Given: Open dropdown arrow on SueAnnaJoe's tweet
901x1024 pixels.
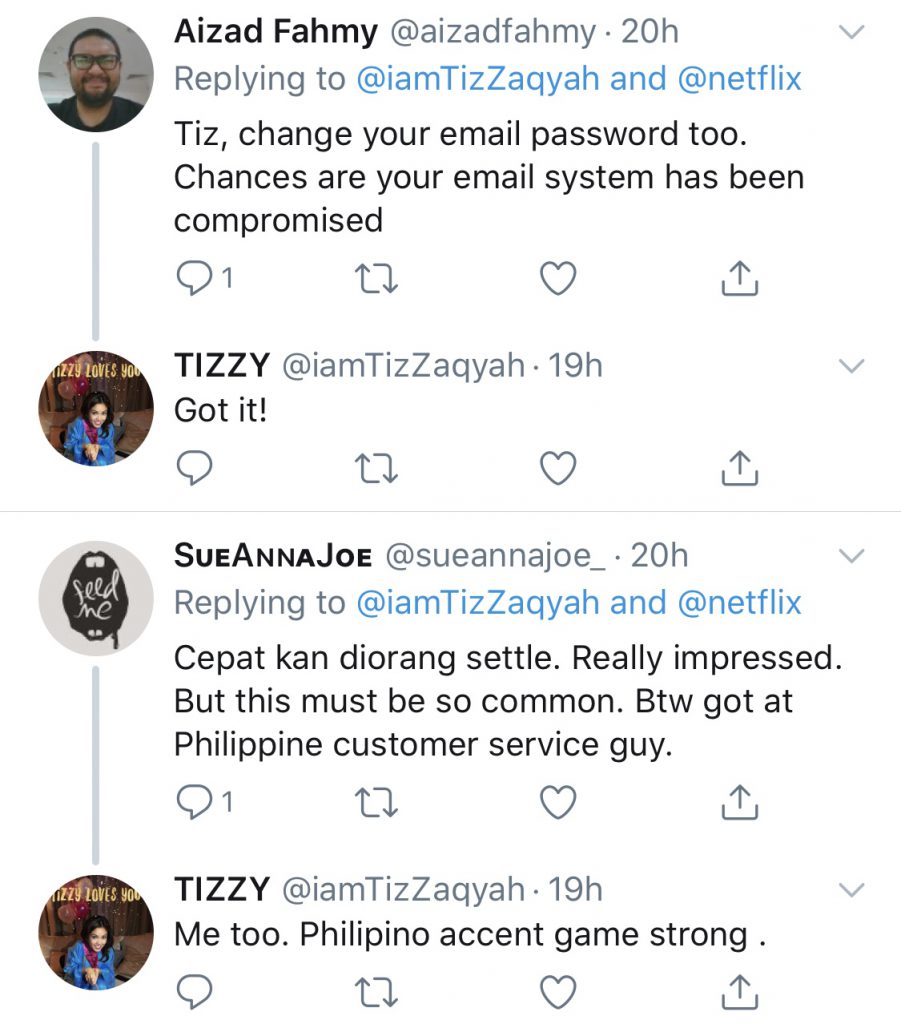Looking at the screenshot, I should 850,555.
